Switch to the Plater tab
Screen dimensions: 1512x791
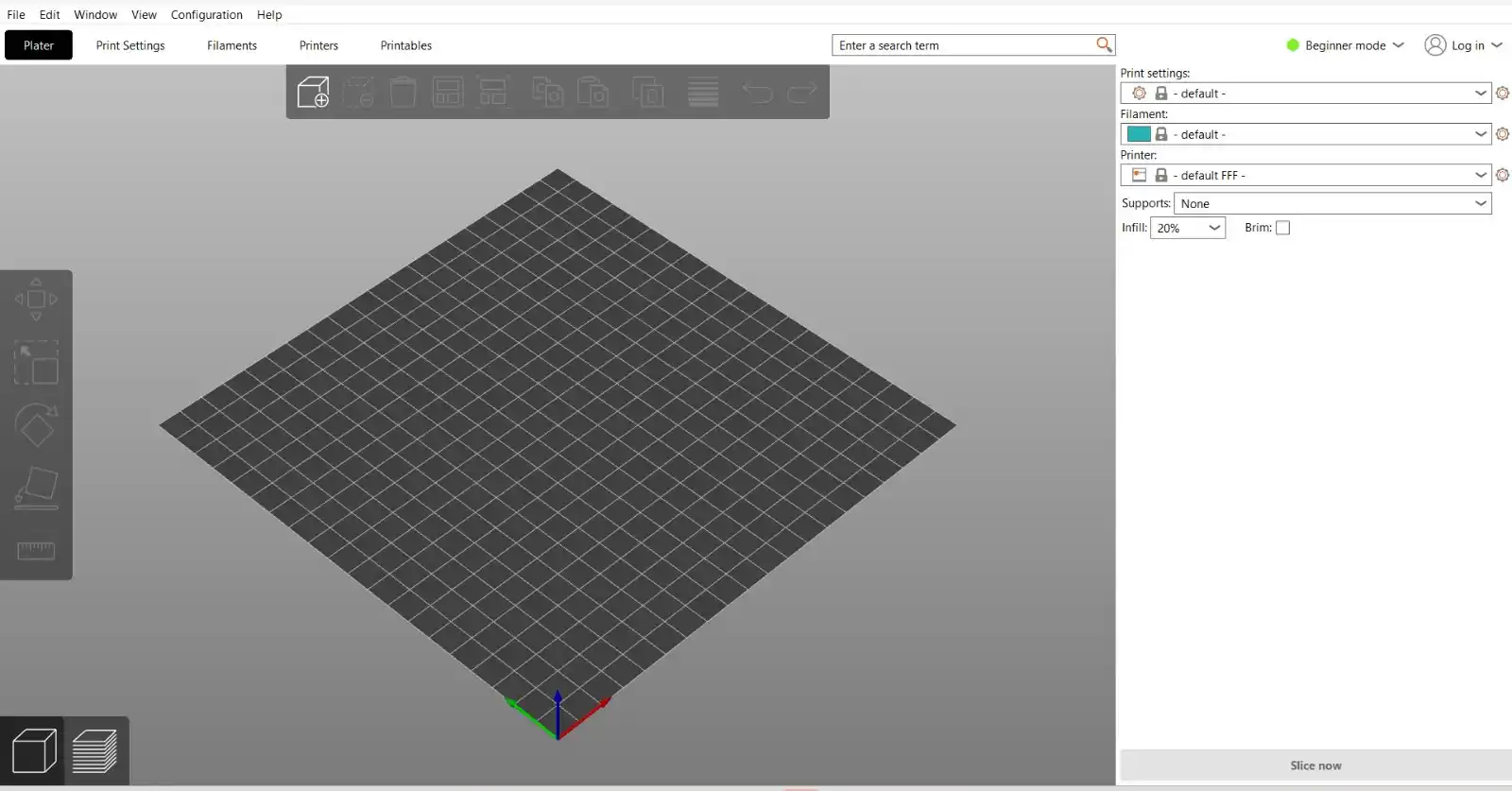point(39,45)
